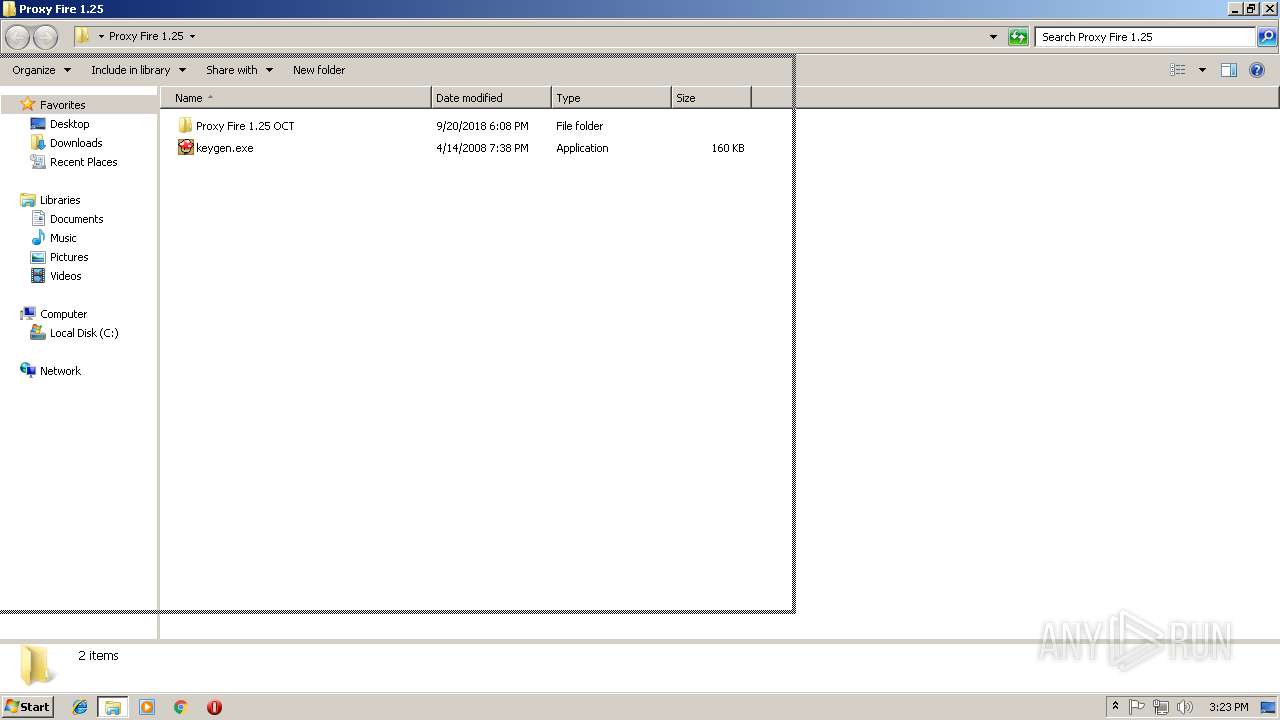The image size is (1280, 720).
Task: Open address bar history dropdown
Action: point(993,37)
